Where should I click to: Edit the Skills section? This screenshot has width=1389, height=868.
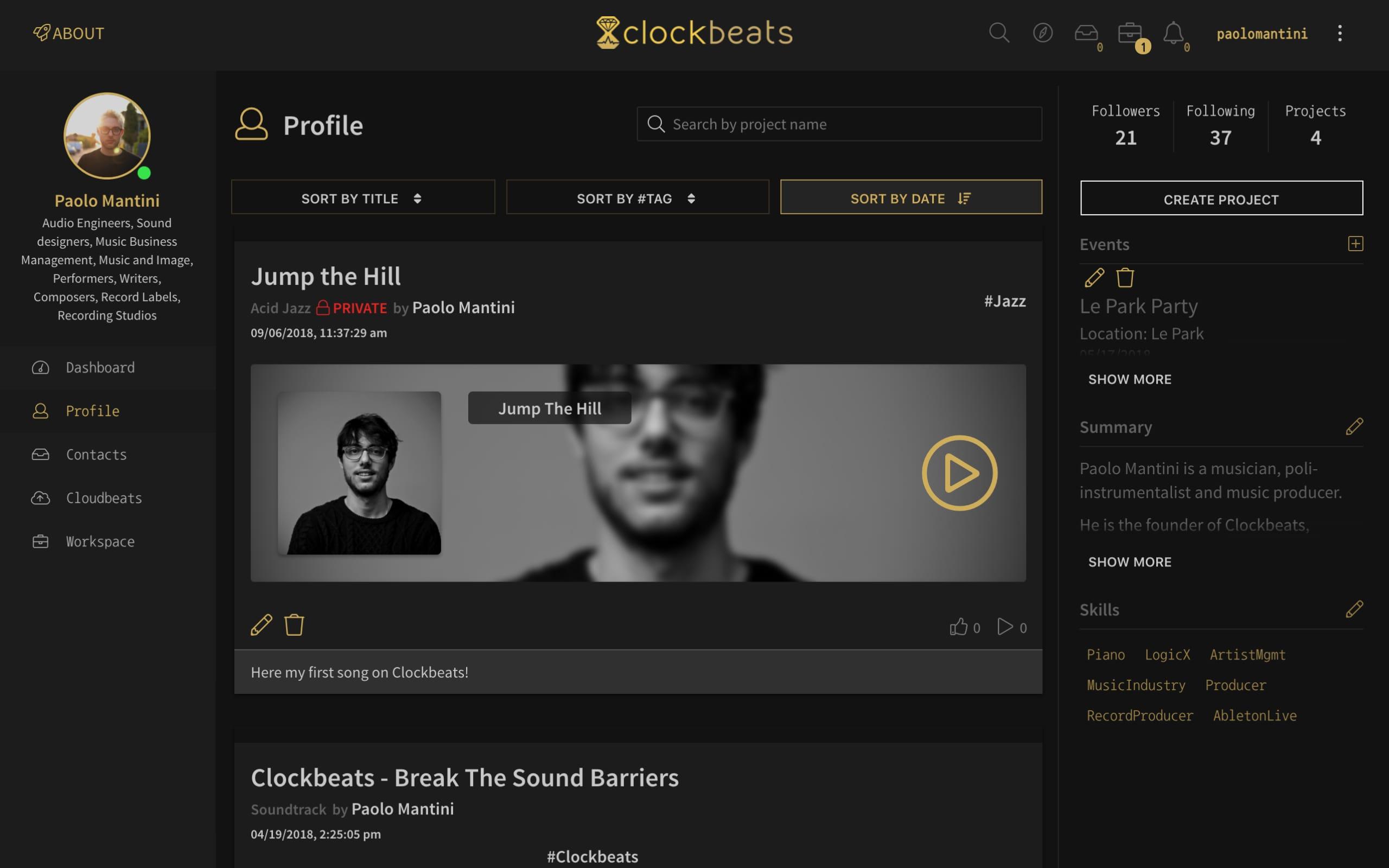[1356, 609]
